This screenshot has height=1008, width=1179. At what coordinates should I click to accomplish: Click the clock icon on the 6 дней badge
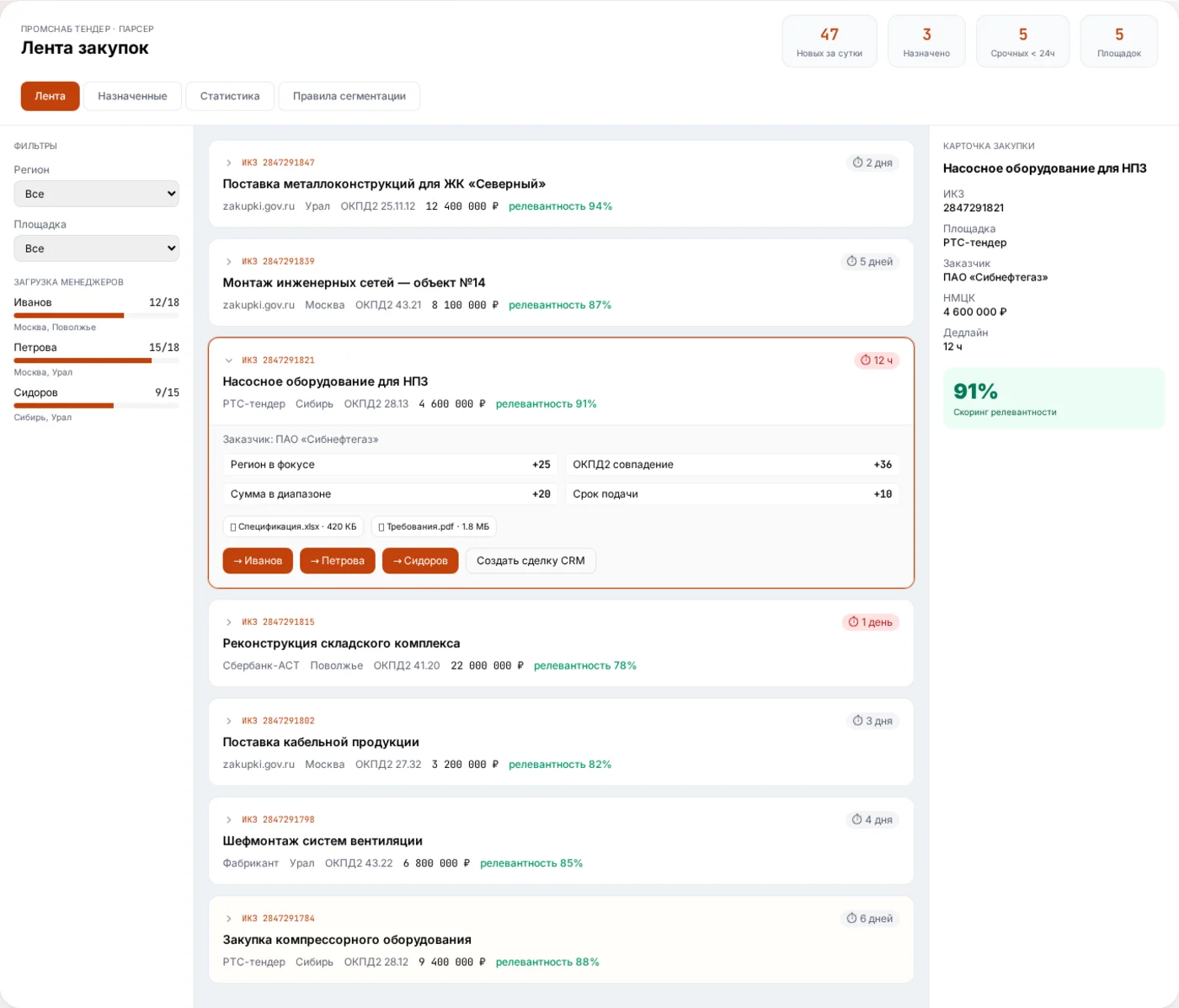tap(851, 919)
